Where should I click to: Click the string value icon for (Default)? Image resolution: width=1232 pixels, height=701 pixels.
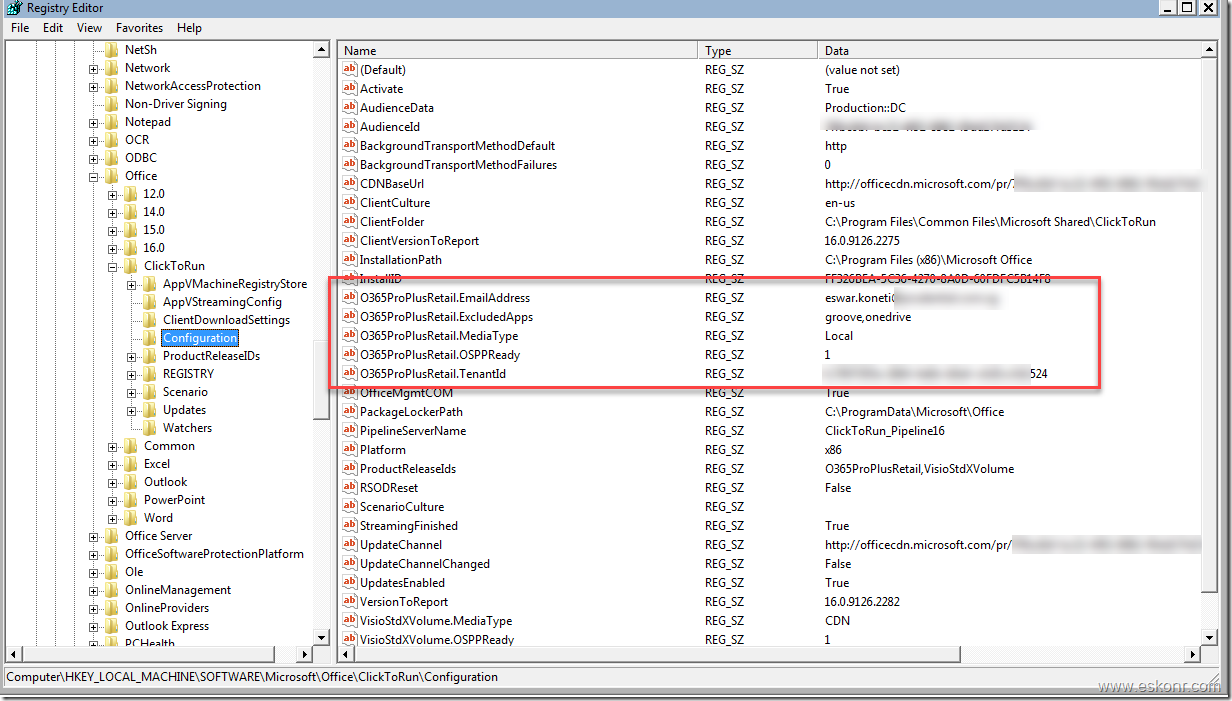pyautogui.click(x=350, y=70)
